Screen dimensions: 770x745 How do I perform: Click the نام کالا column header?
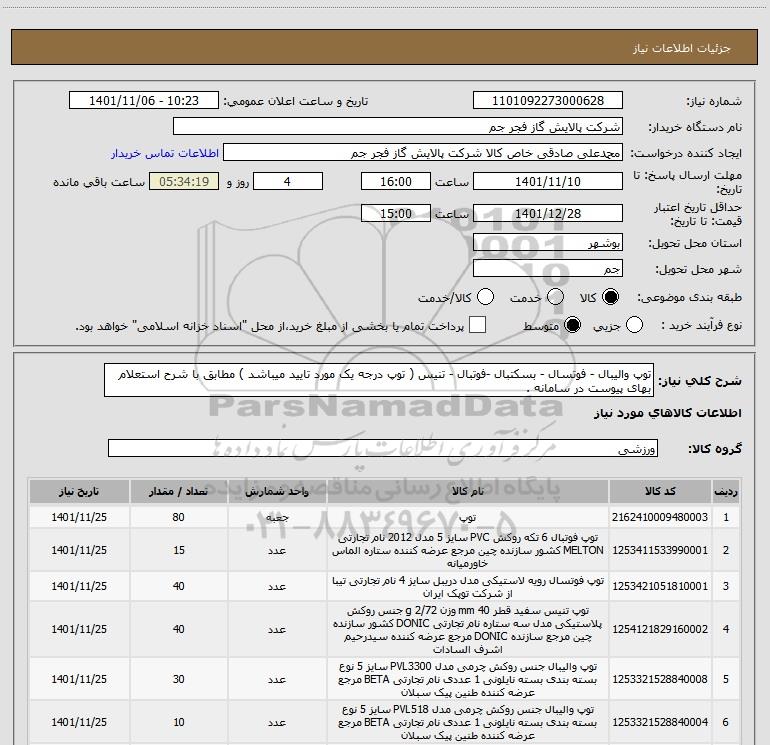468,491
